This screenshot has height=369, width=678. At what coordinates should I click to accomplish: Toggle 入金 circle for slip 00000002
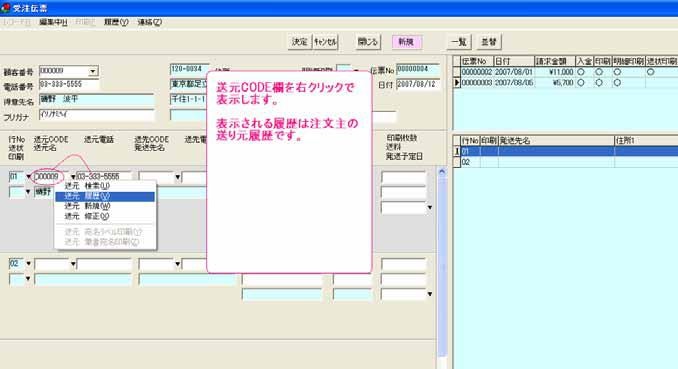click(581, 72)
